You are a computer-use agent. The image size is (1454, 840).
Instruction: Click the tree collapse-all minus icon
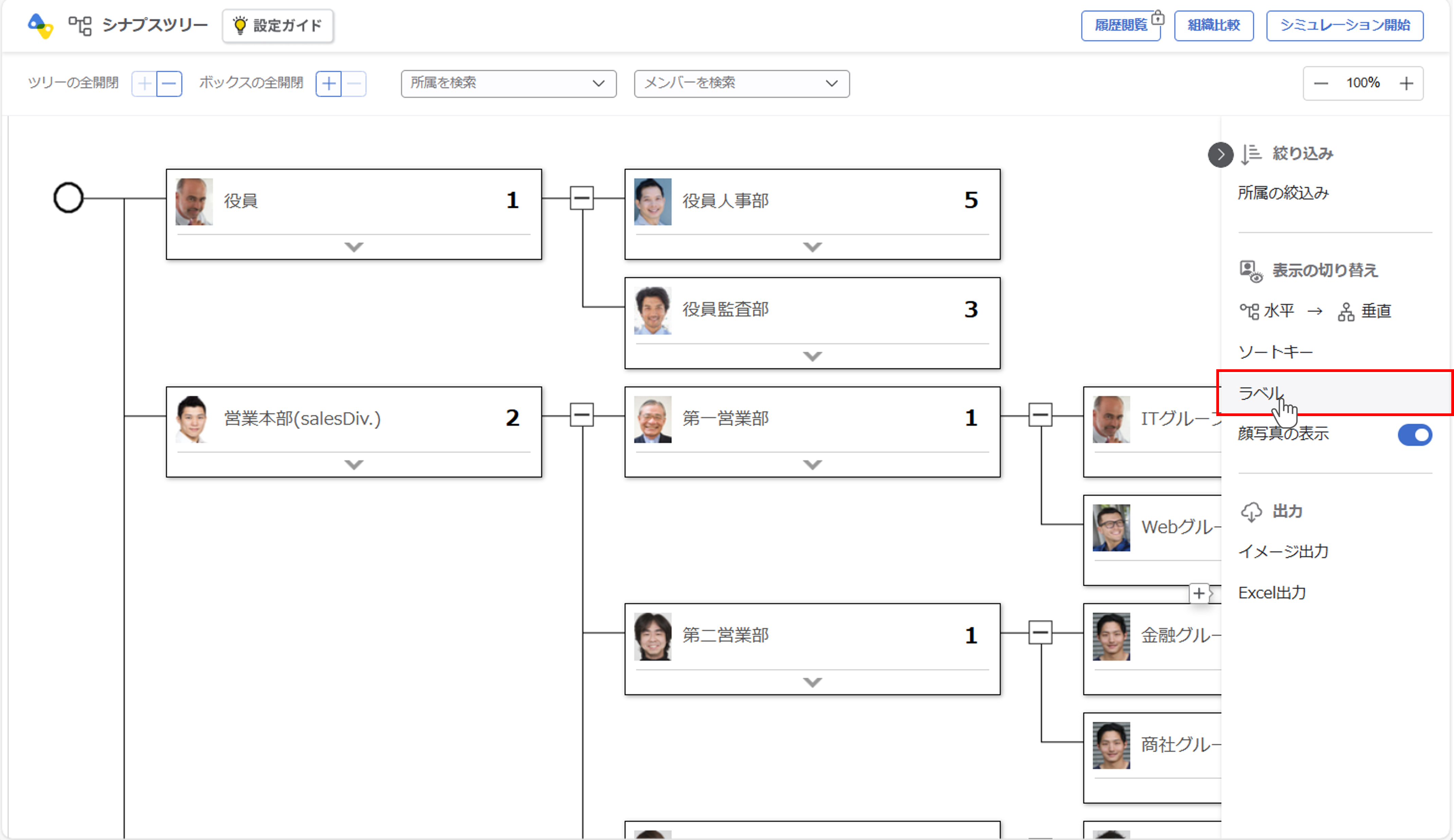(x=169, y=83)
